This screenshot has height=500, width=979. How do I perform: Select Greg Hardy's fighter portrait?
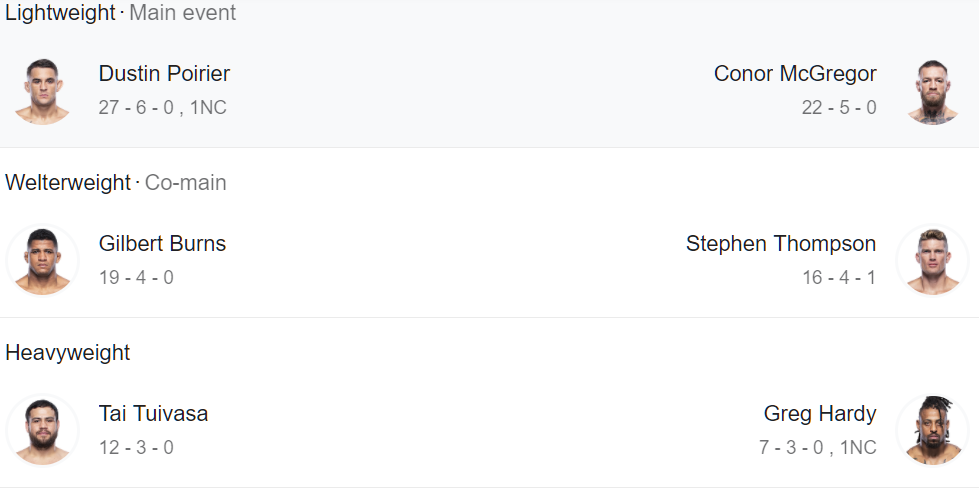tap(932, 431)
